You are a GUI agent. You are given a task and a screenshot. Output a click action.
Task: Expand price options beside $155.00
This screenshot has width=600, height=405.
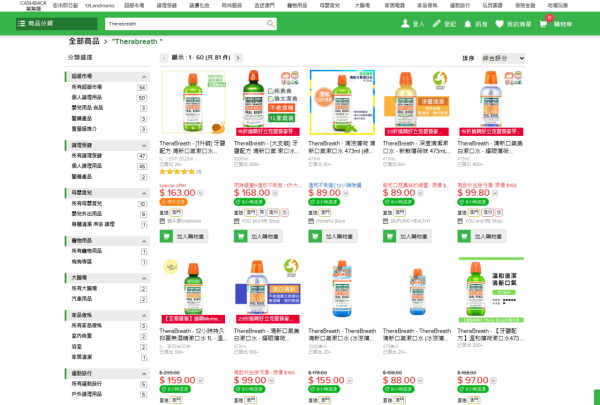(349, 381)
